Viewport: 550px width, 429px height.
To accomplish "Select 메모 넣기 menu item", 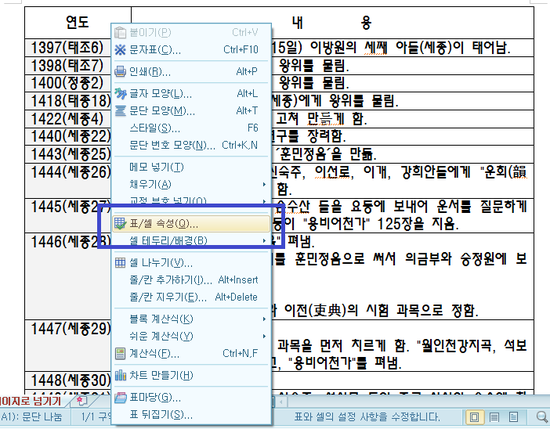I will click(191, 167).
